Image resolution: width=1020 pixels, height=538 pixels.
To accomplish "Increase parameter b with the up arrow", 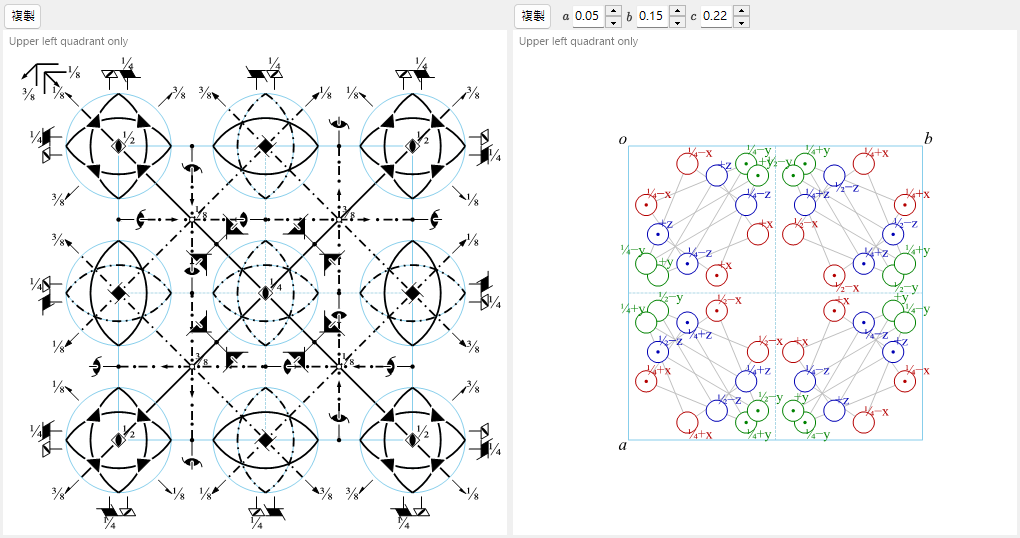I will pos(677,10).
